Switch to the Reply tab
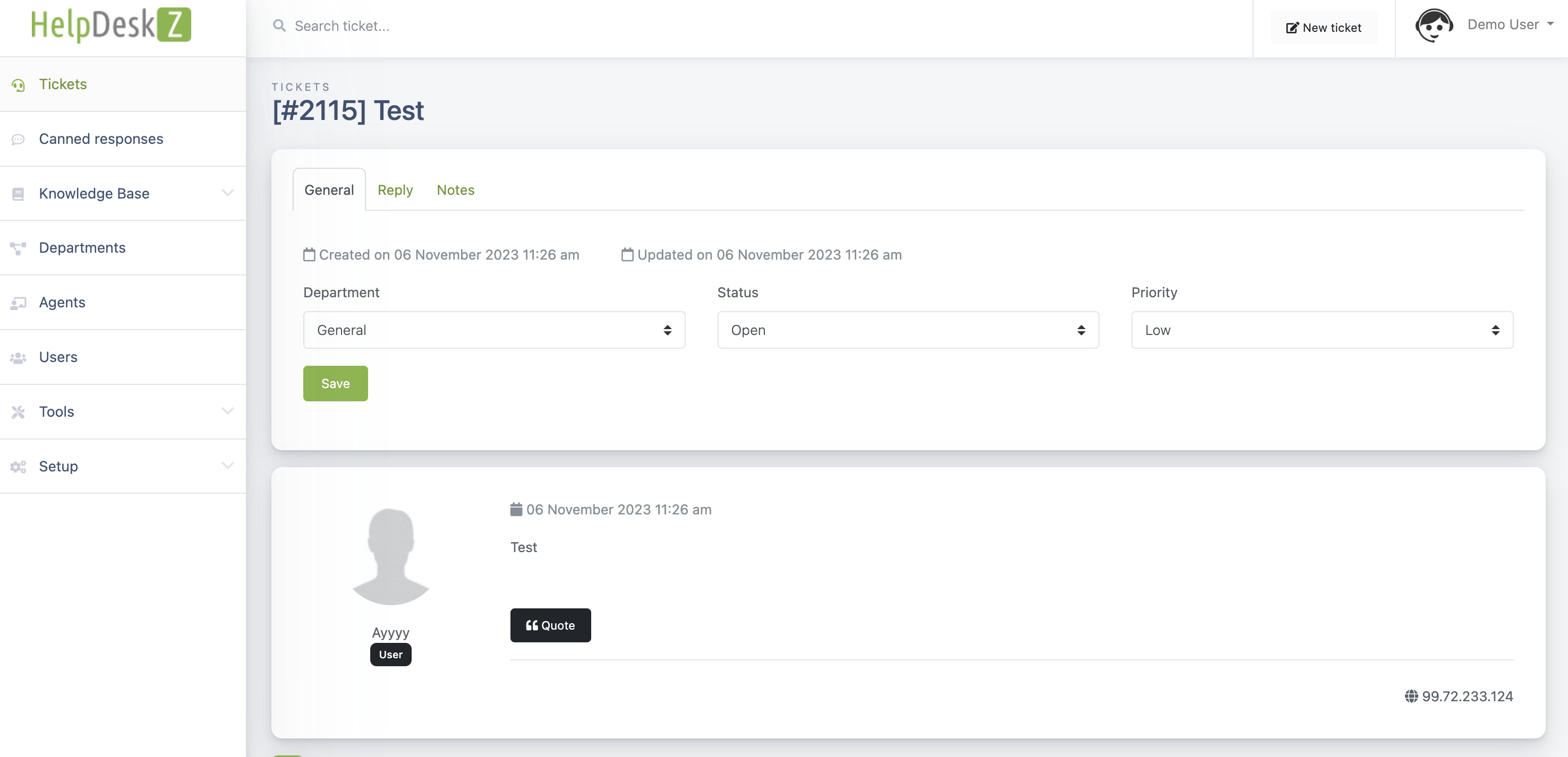 (x=395, y=190)
